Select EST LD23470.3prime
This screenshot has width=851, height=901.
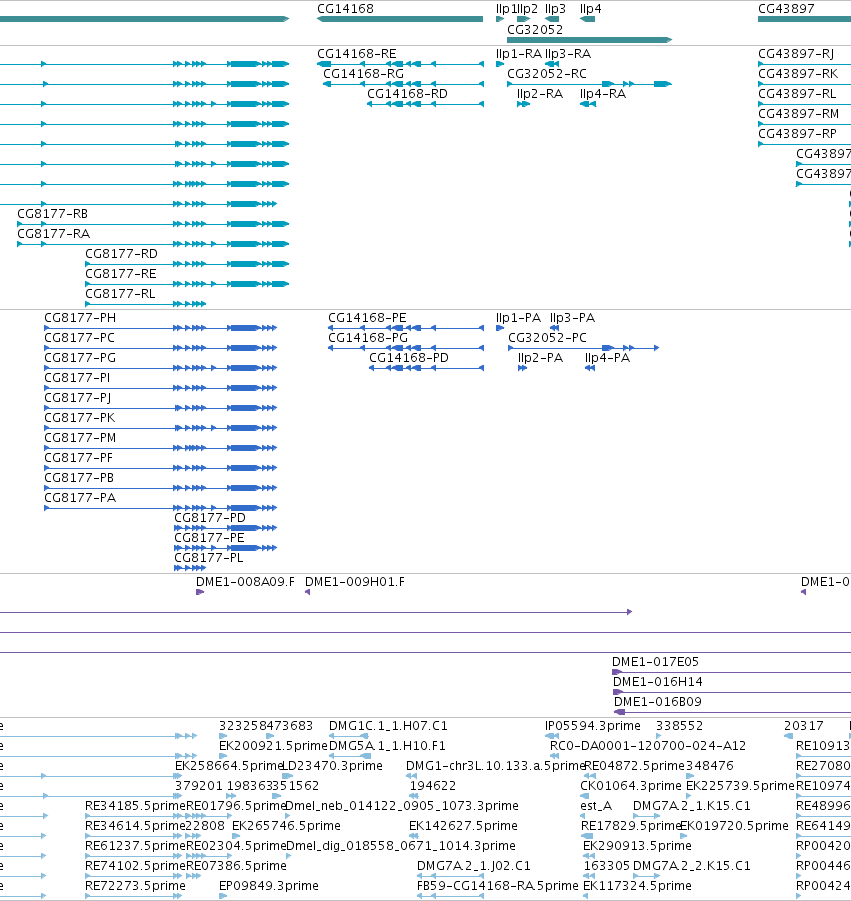pyautogui.click(x=333, y=766)
